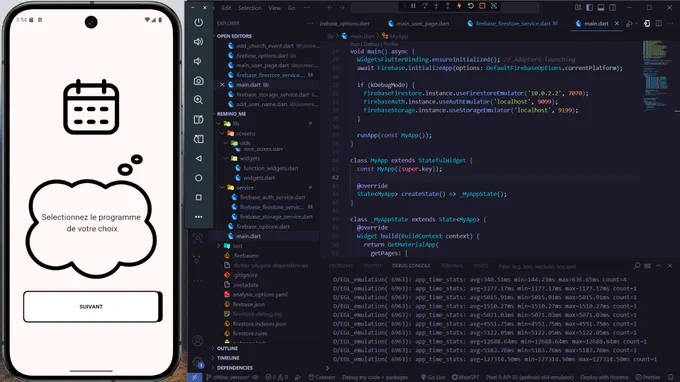
Task: Collapse the lib folder in explorer
Action: (236, 124)
